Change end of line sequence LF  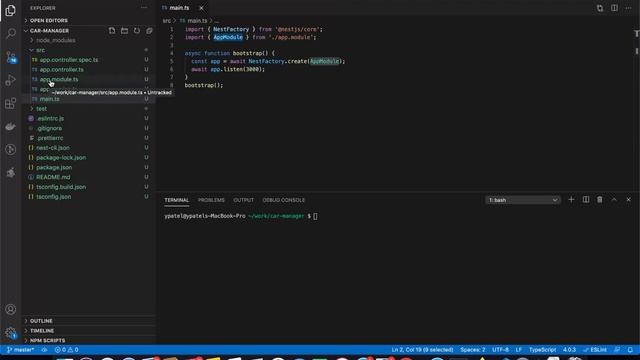point(518,350)
